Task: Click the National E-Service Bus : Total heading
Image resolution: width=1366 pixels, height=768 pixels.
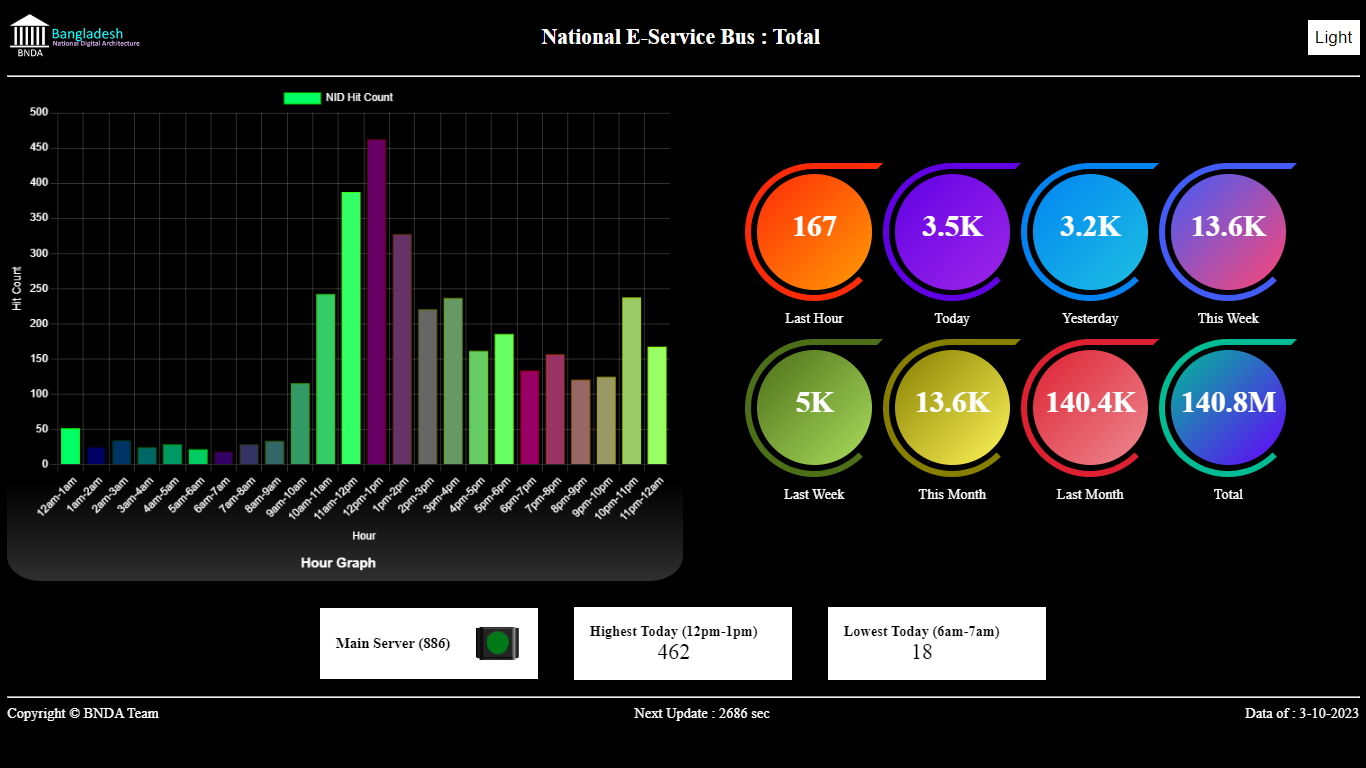Action: (x=681, y=37)
